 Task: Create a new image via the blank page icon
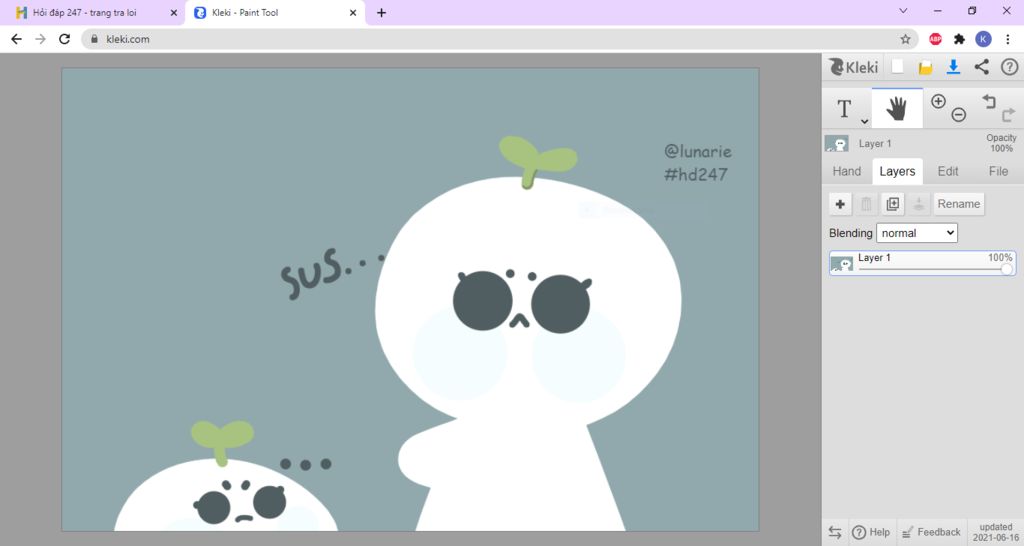(898, 67)
